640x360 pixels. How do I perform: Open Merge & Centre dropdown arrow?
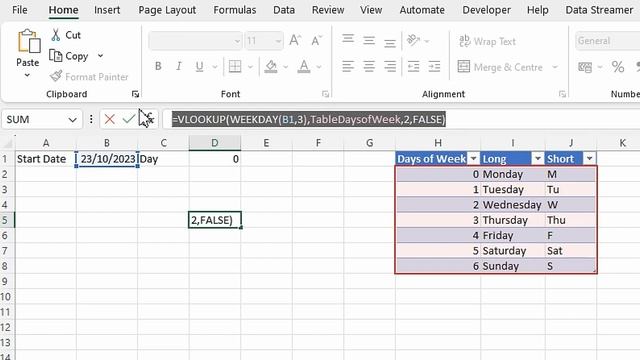pyautogui.click(x=555, y=67)
